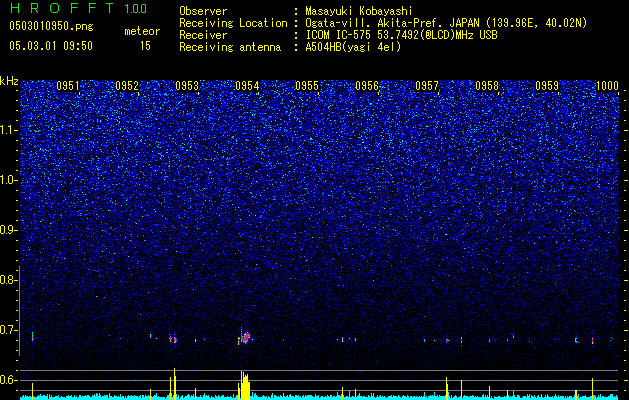Click the date stamp 05.03.01 09:50

click(51, 46)
